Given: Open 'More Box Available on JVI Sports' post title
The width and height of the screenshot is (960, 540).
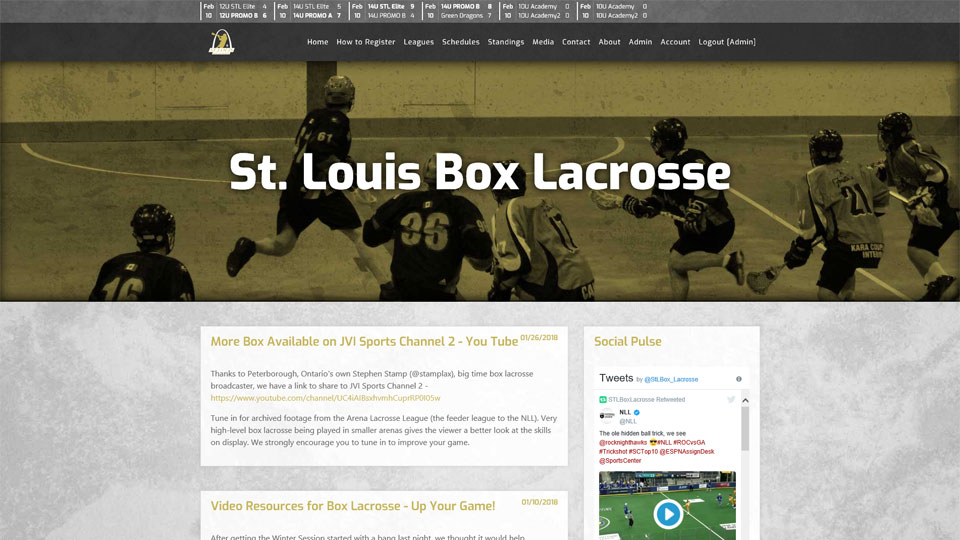Looking at the screenshot, I should click(364, 342).
